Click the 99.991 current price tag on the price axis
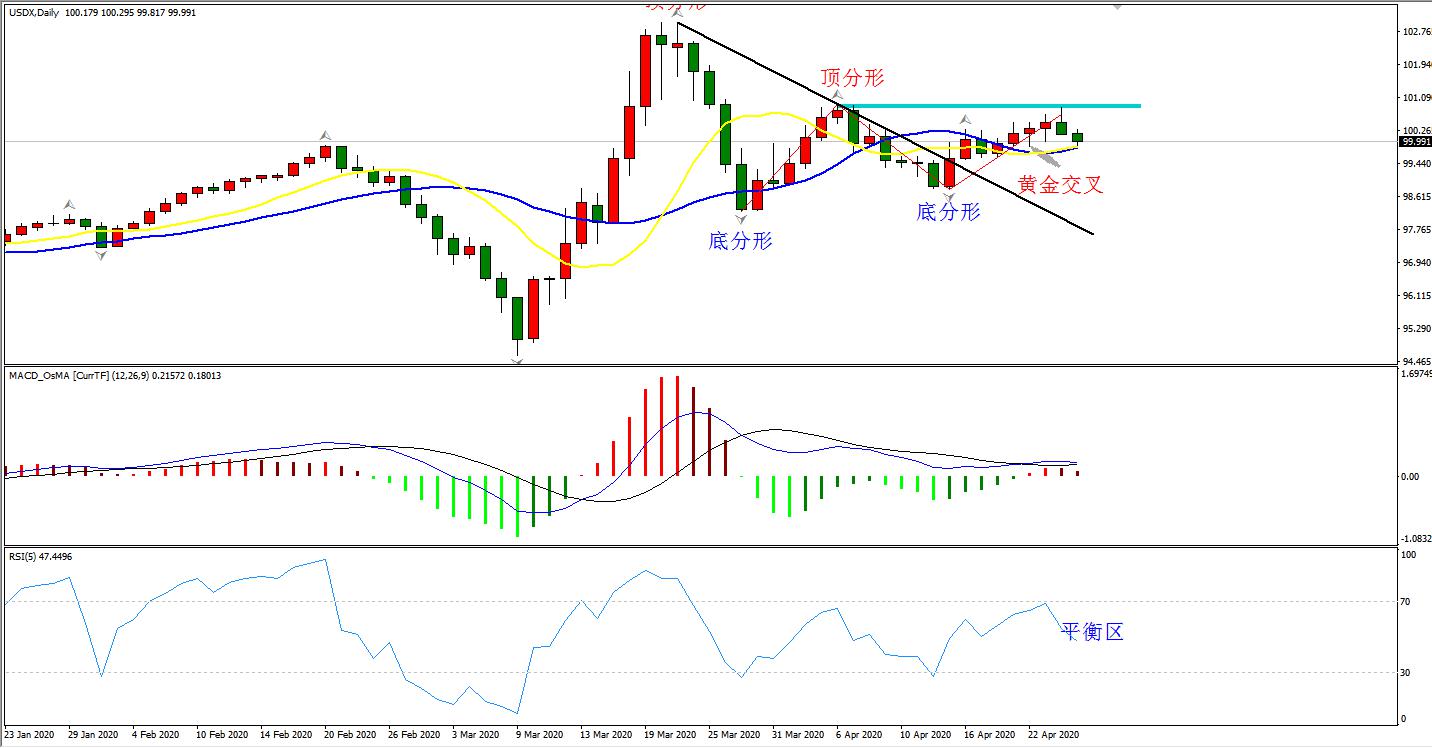The image size is (1432, 748). [x=1415, y=142]
